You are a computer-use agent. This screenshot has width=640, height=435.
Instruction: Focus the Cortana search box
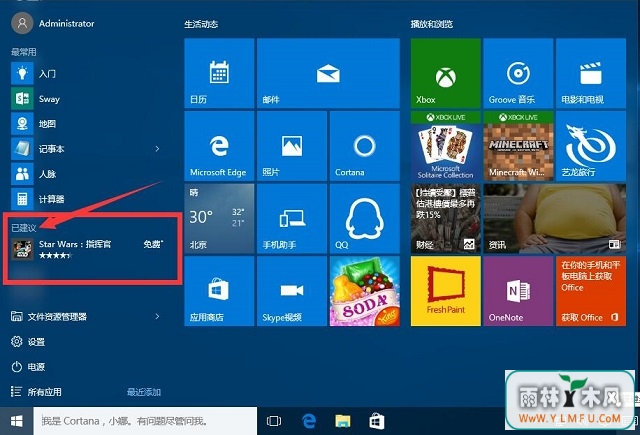point(145,421)
